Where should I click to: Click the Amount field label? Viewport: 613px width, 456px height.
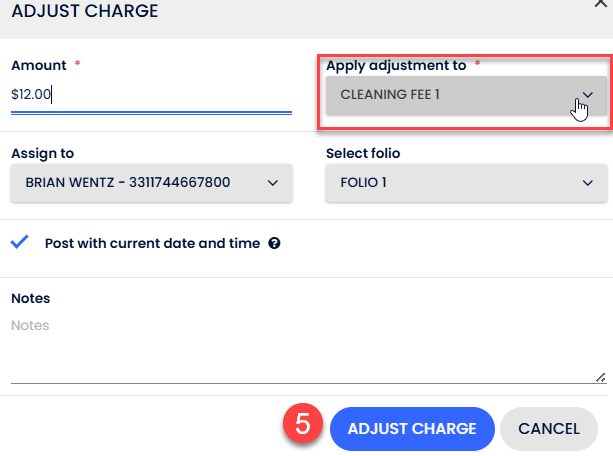click(38, 65)
